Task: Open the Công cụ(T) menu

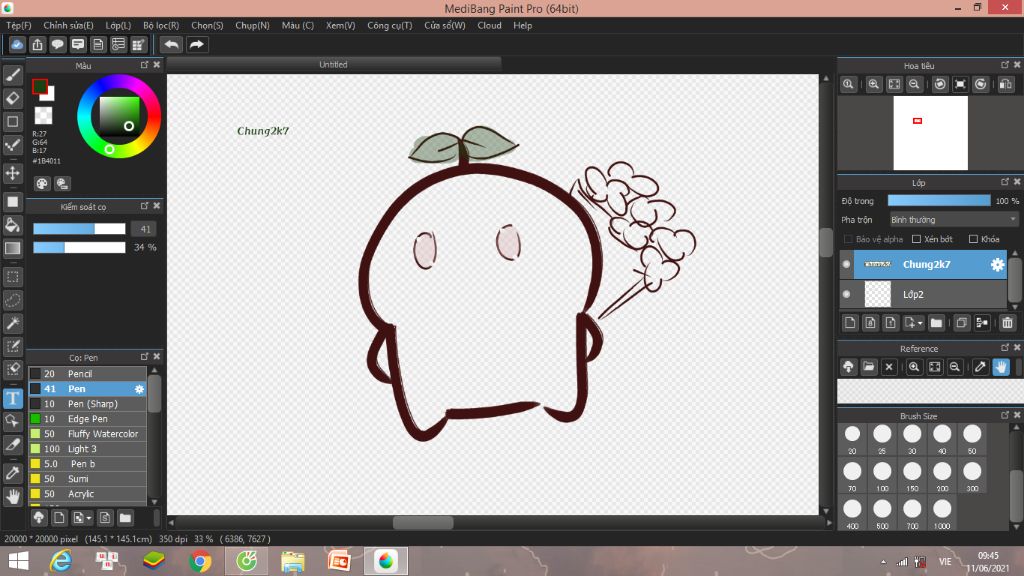Action: [390, 25]
